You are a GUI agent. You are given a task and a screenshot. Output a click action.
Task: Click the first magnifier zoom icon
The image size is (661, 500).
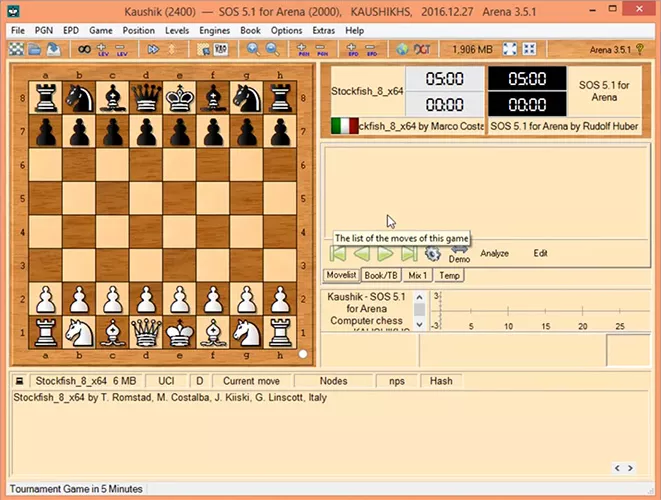pos(253,49)
